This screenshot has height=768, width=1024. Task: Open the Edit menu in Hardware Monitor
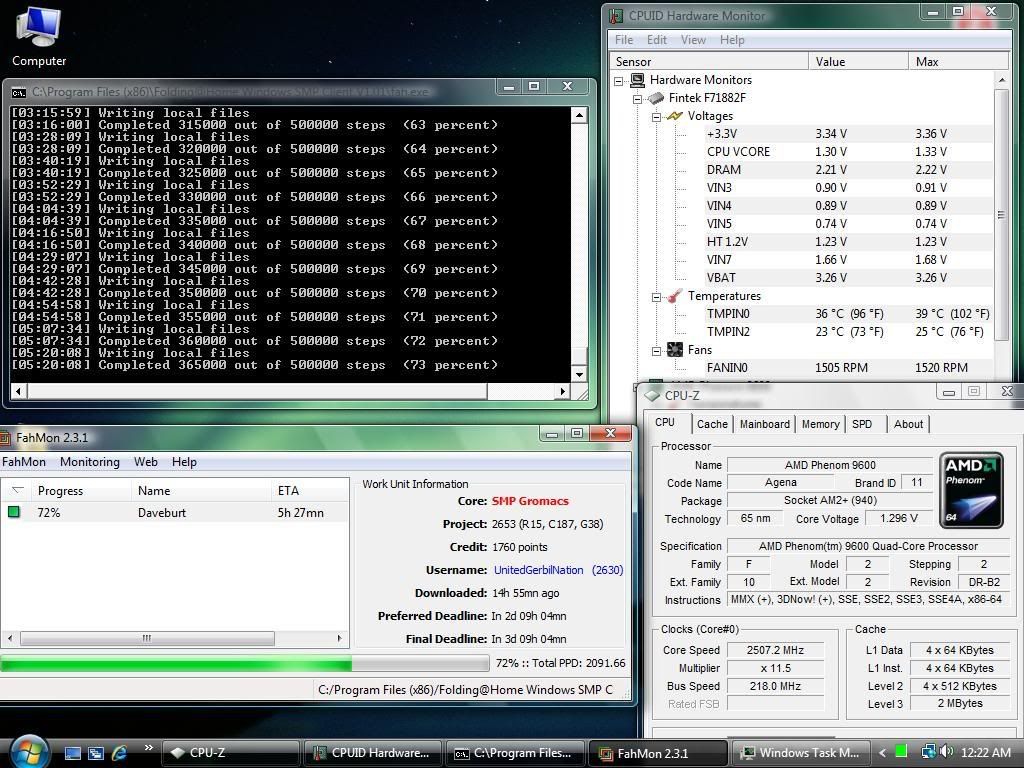[656, 40]
